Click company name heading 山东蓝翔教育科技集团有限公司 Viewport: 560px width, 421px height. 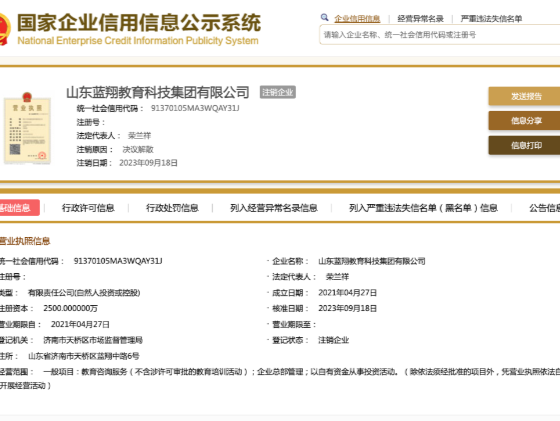tap(158, 92)
